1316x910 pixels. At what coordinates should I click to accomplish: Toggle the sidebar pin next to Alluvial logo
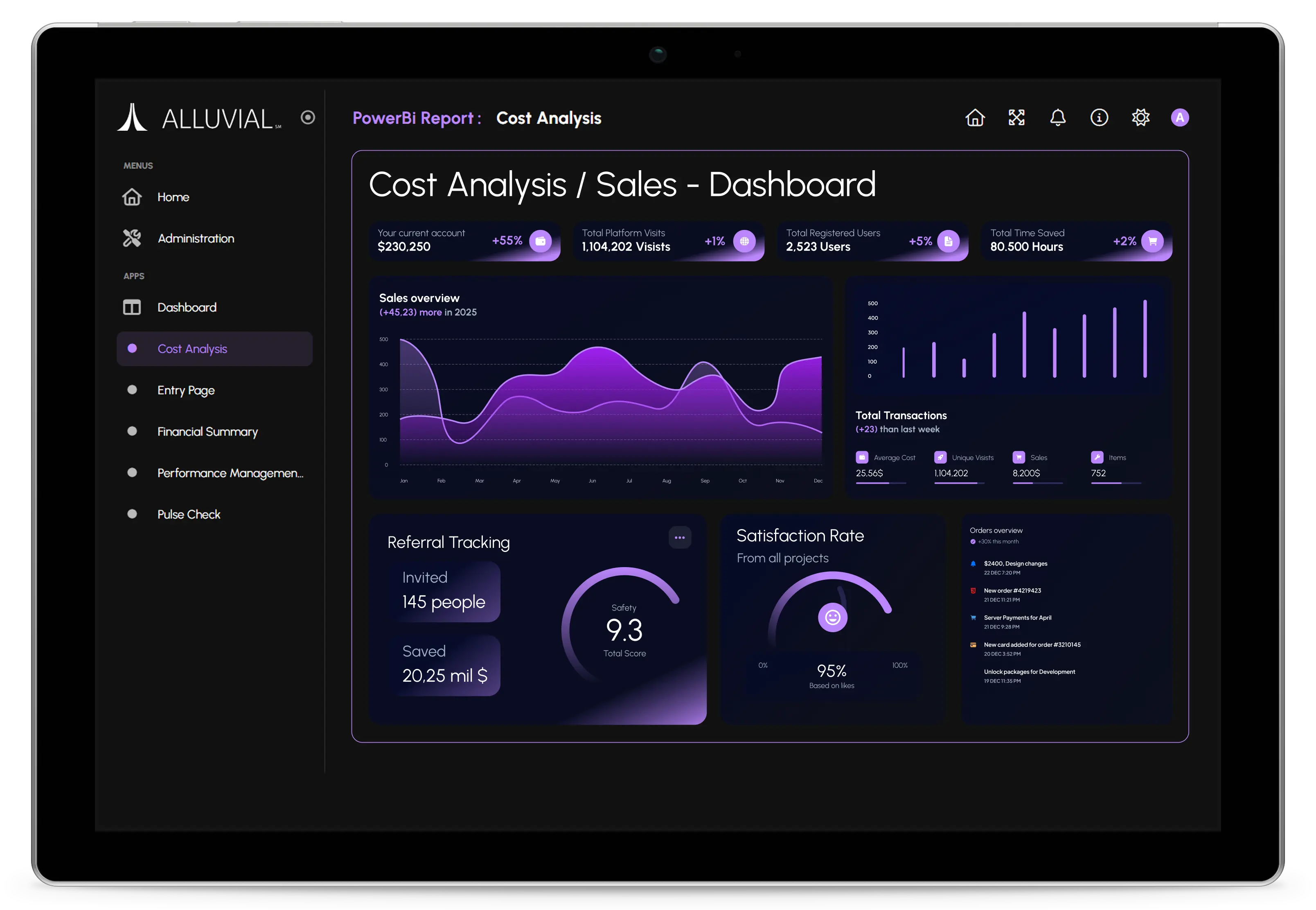click(x=308, y=117)
